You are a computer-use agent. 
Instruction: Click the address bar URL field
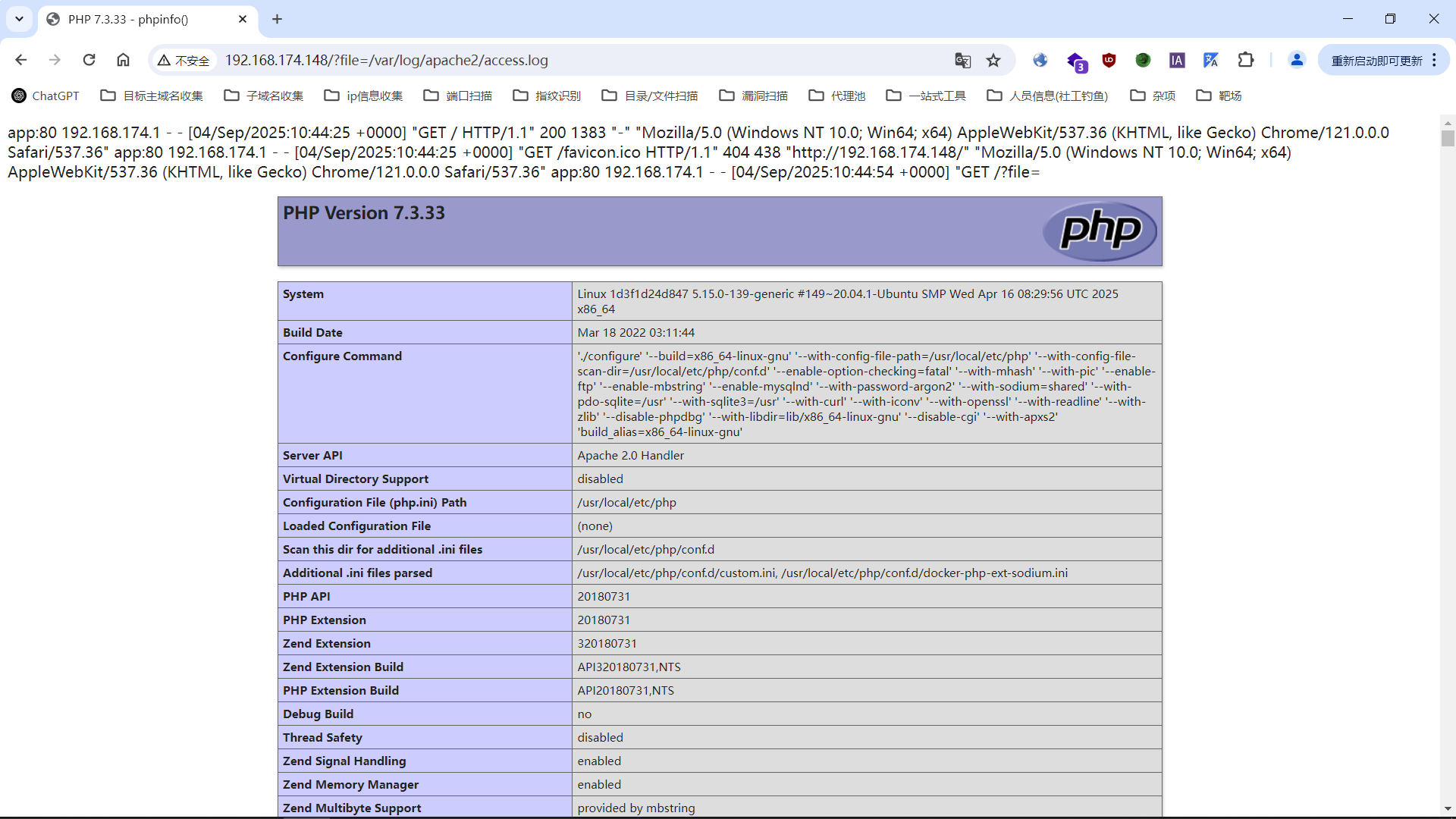tap(531, 61)
